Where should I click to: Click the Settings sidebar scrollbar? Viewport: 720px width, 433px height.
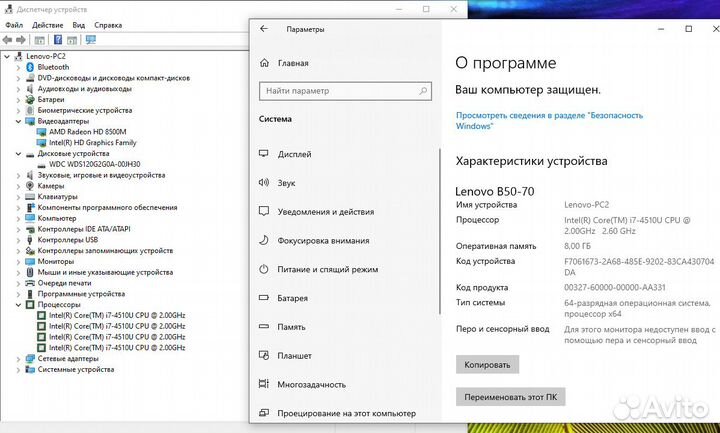[x=439, y=231]
